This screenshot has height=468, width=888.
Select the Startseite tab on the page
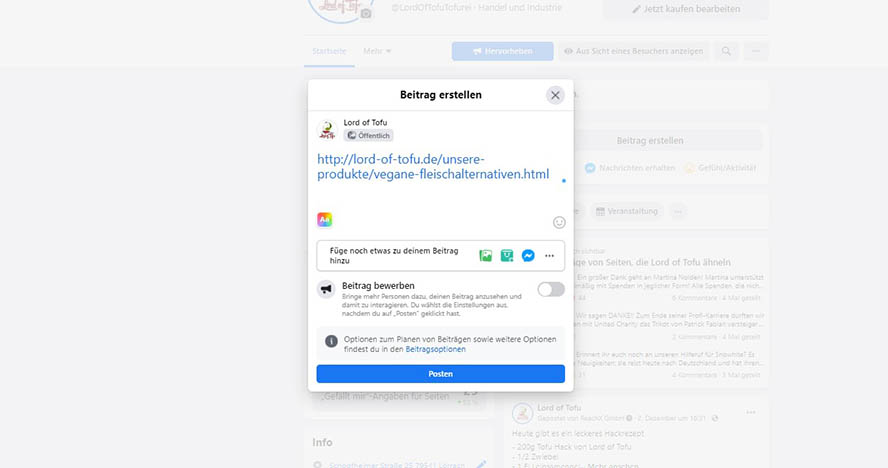(329, 51)
